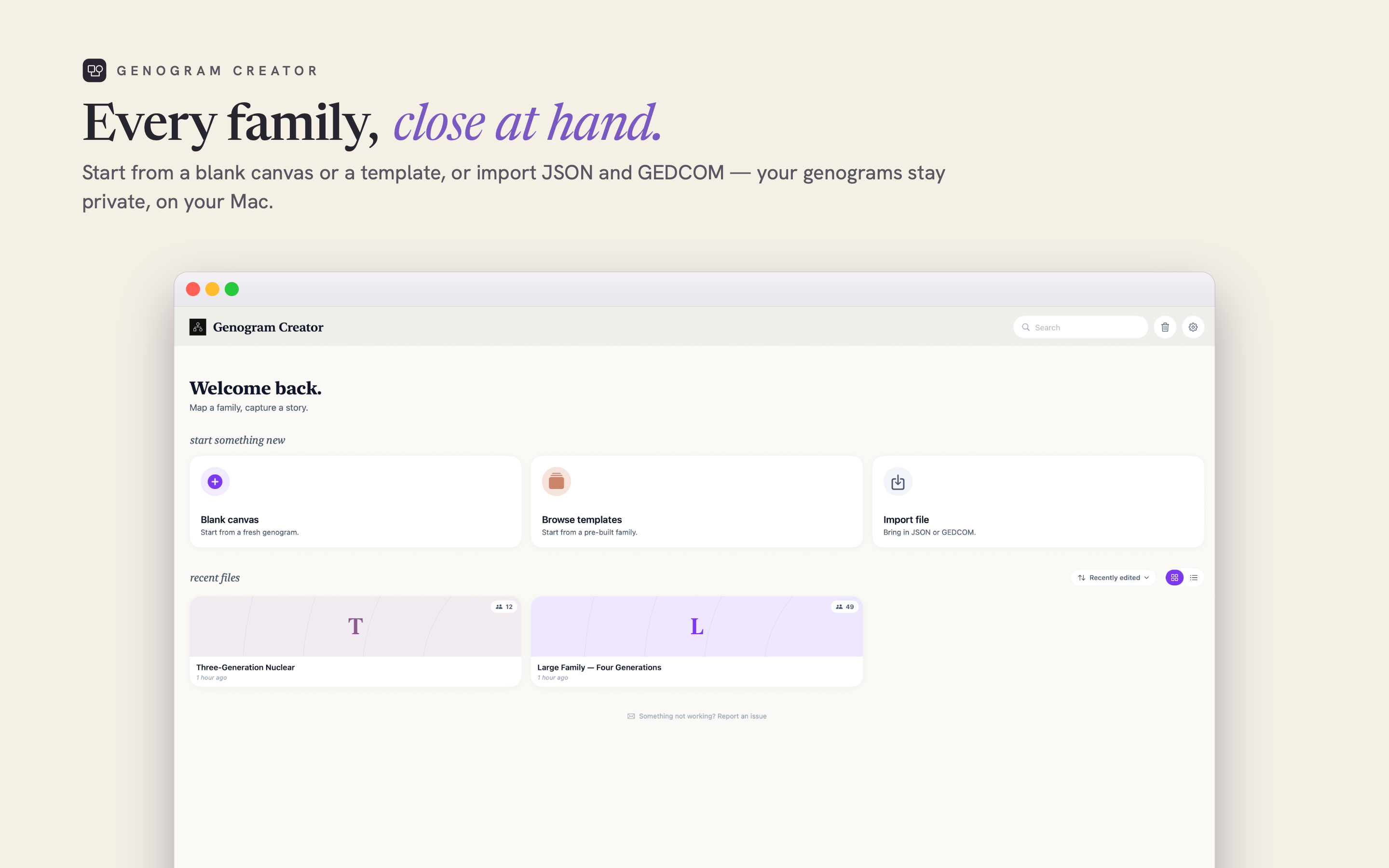The image size is (1389, 868).
Task: Click the envelope icon beside Report an issue
Action: coord(631,716)
